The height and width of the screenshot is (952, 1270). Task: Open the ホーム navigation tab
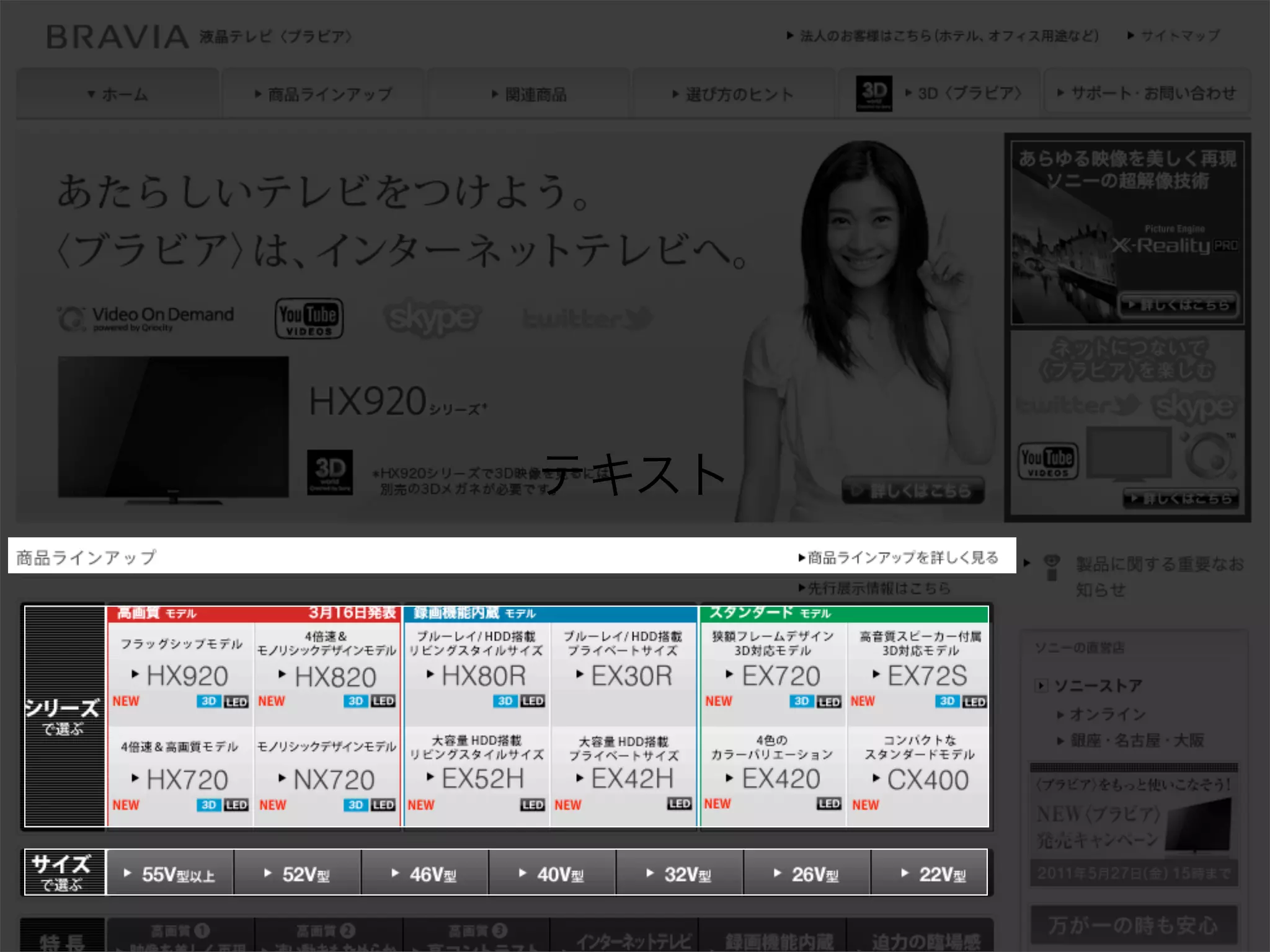118,94
